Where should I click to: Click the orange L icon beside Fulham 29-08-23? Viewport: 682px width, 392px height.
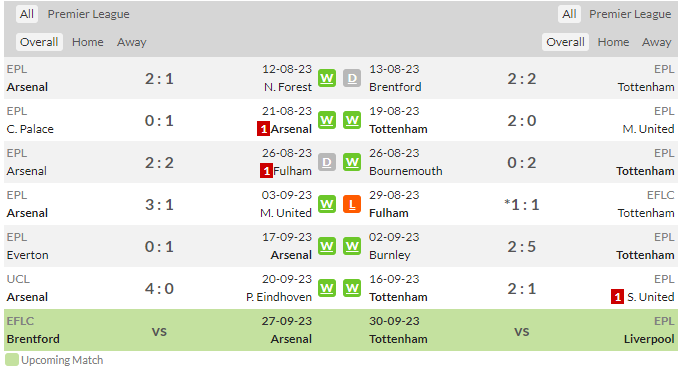(x=352, y=204)
